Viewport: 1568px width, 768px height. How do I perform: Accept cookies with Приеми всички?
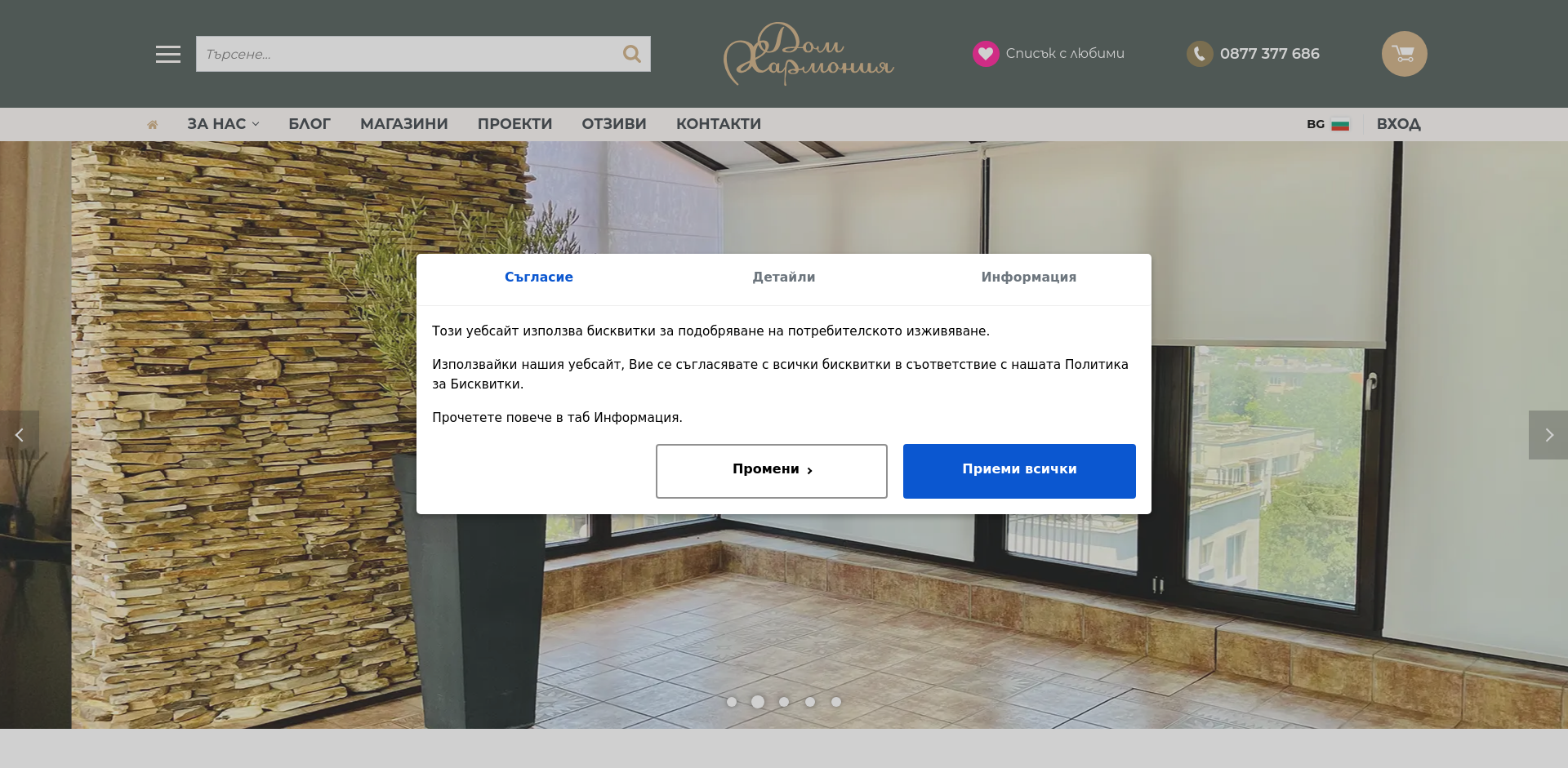pos(1019,471)
